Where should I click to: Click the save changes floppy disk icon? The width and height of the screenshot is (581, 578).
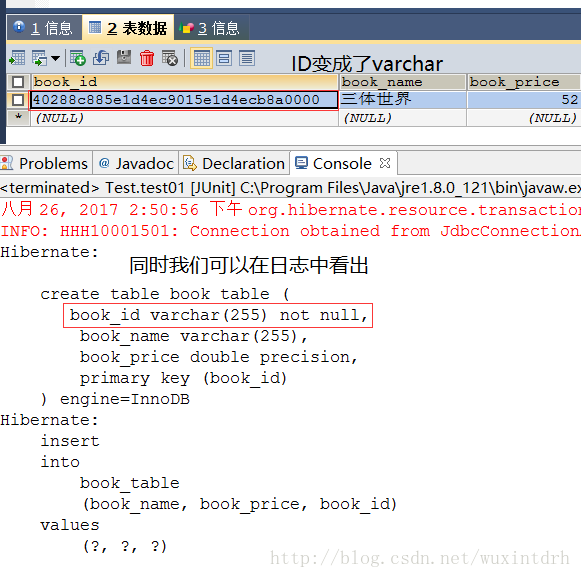pos(124,57)
